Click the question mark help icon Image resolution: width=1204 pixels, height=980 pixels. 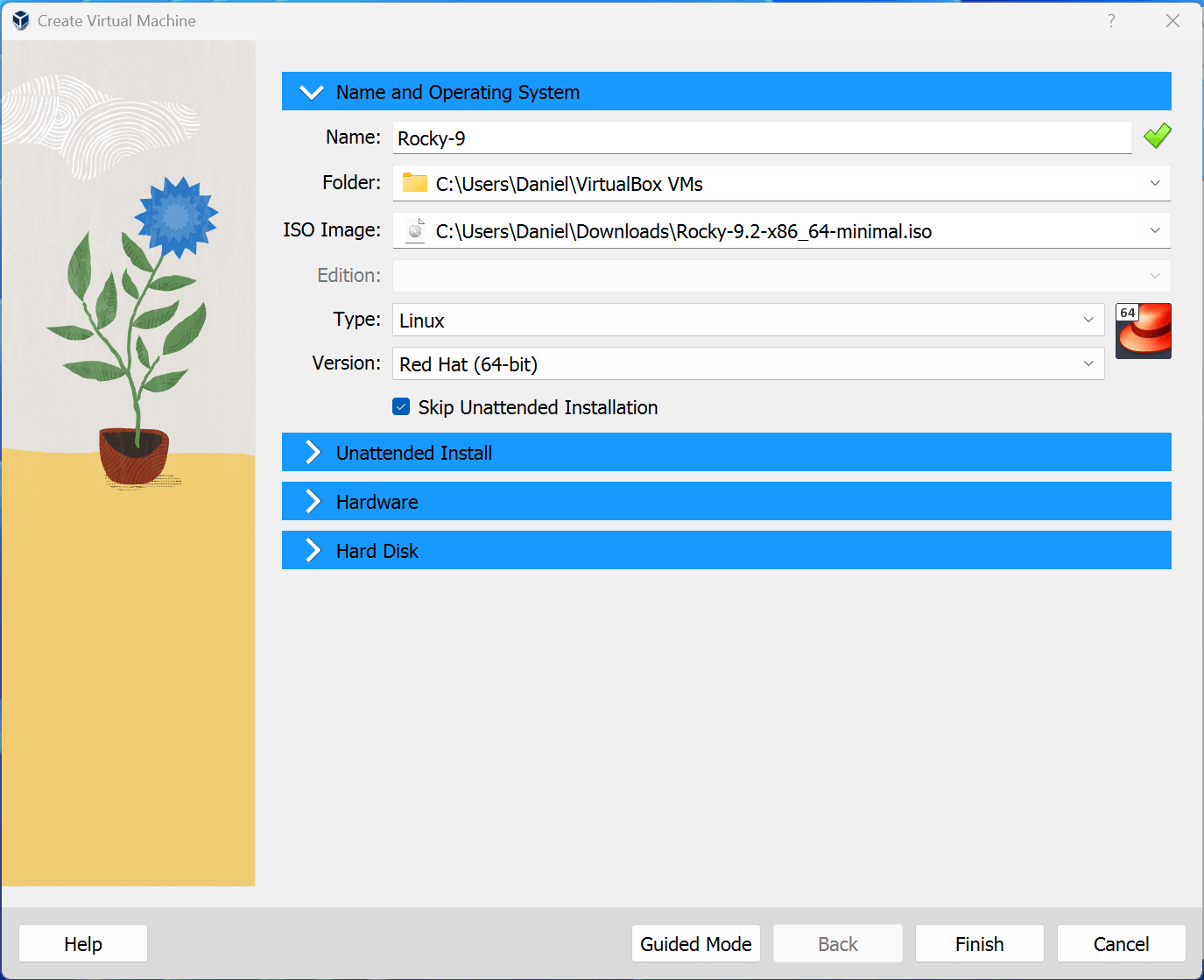point(1111,21)
